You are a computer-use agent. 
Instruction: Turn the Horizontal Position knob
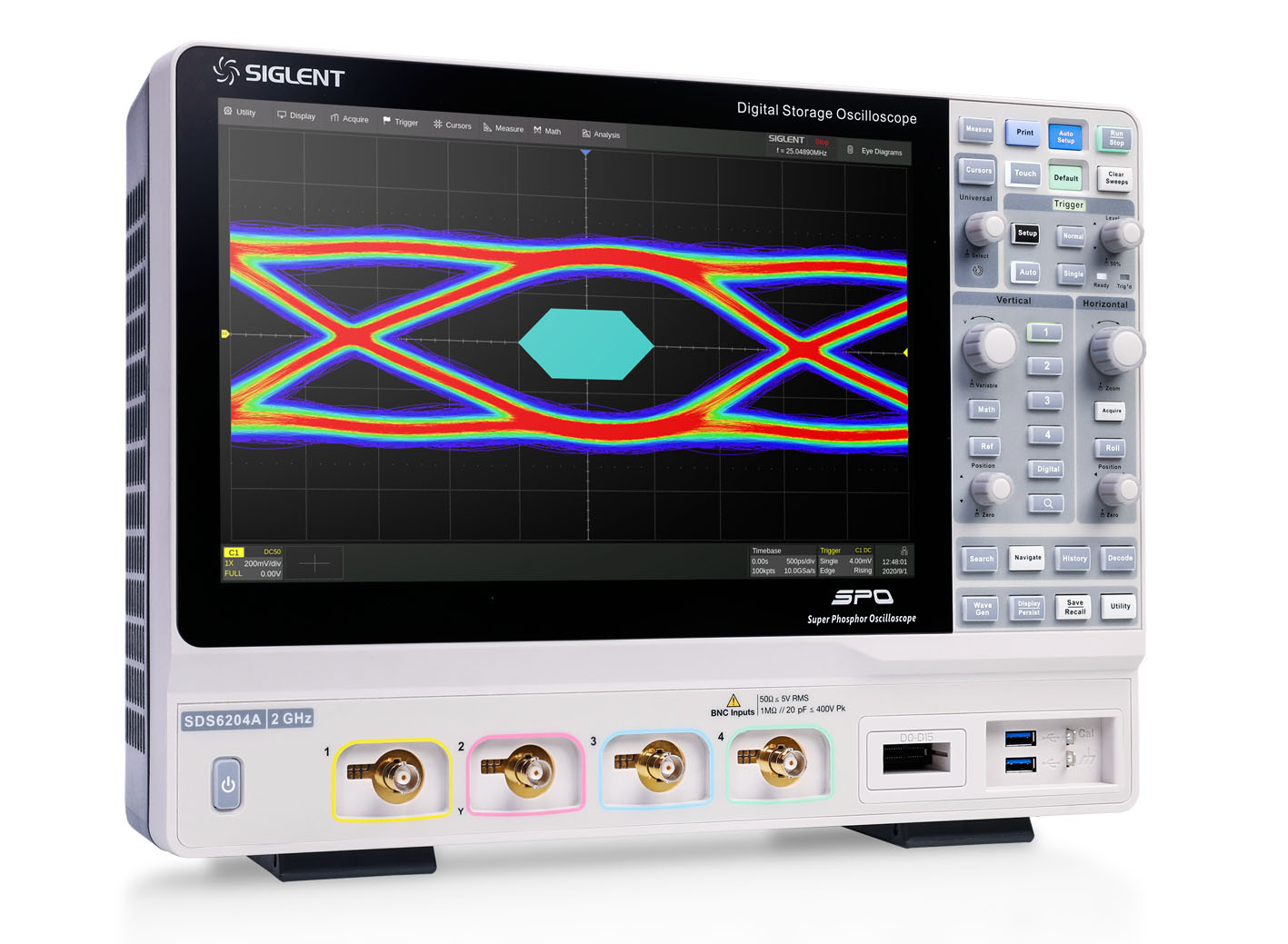point(1119,492)
